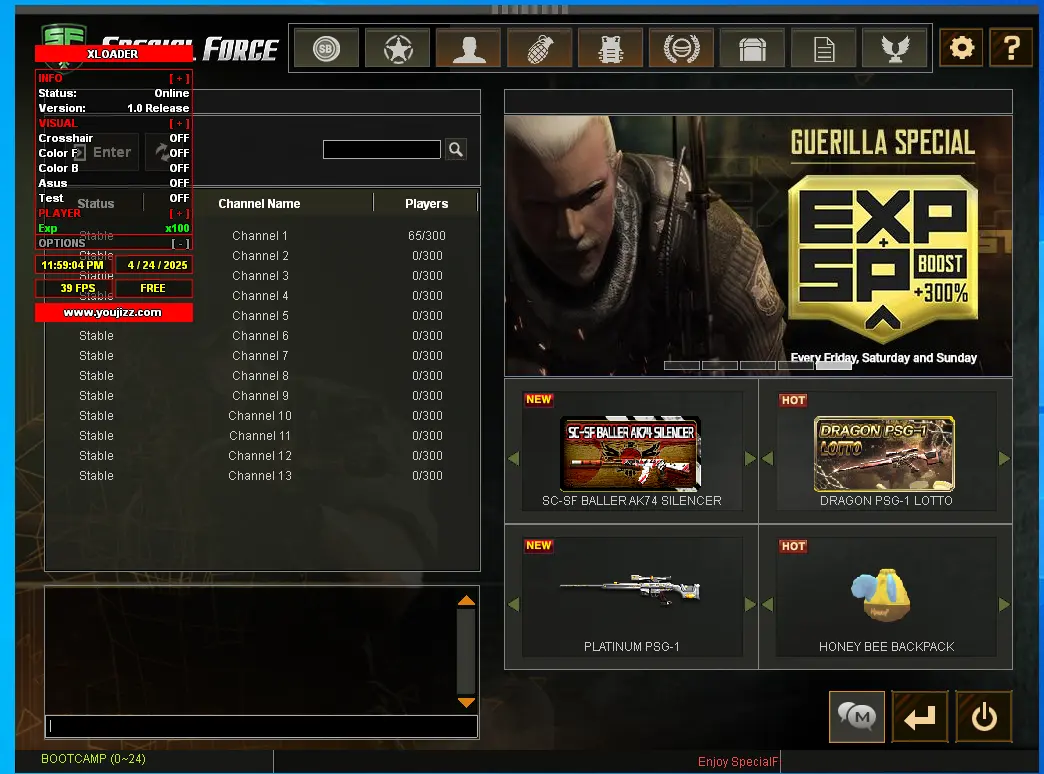The width and height of the screenshot is (1044, 774).
Task: Open Dragon PSG-1 Lotto thumbnail
Action: click(x=884, y=454)
